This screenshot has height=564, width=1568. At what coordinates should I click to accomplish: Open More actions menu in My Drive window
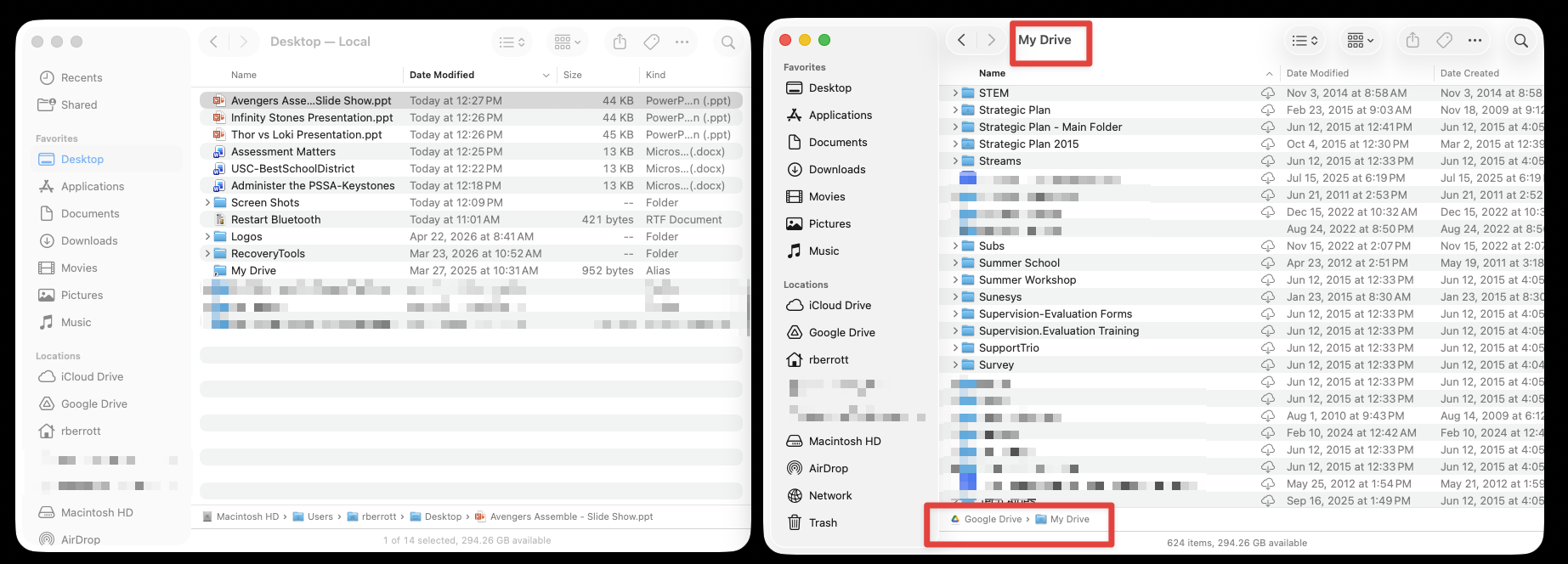pos(1475,40)
